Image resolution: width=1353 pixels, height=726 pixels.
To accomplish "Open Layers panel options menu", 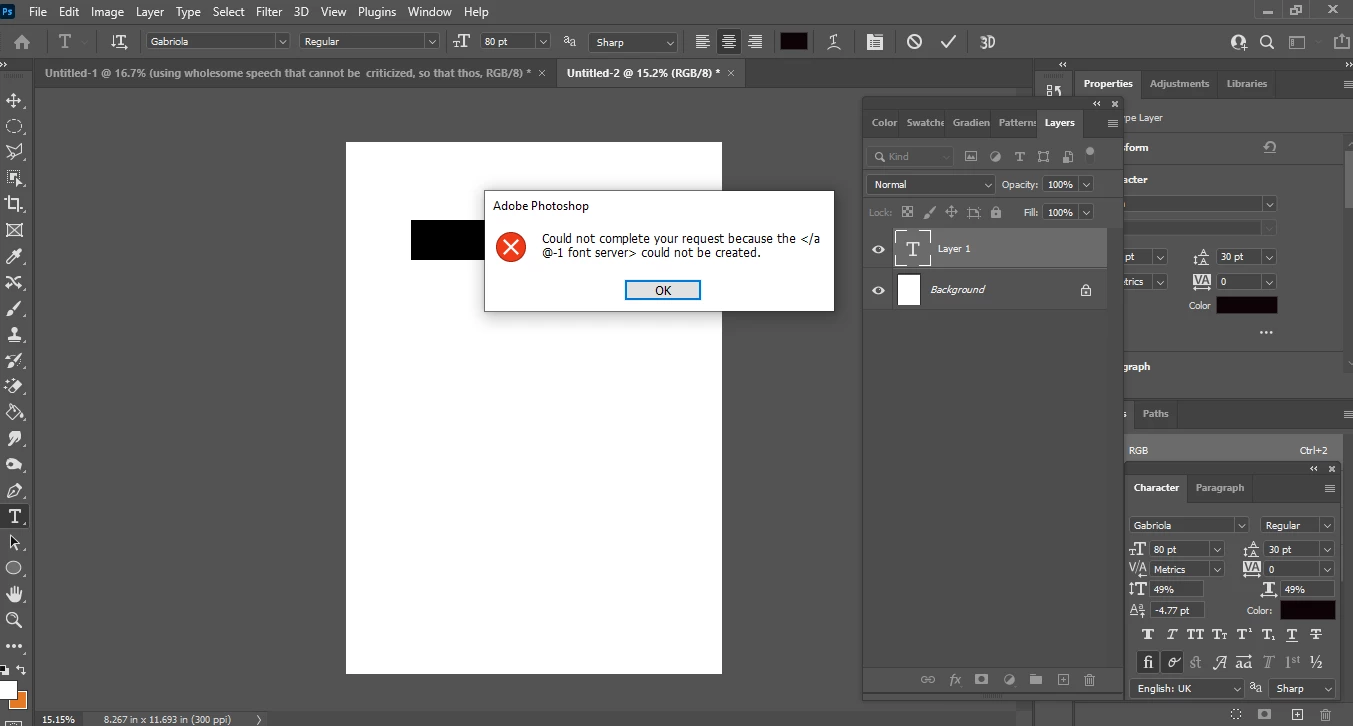I will pos(1113,123).
